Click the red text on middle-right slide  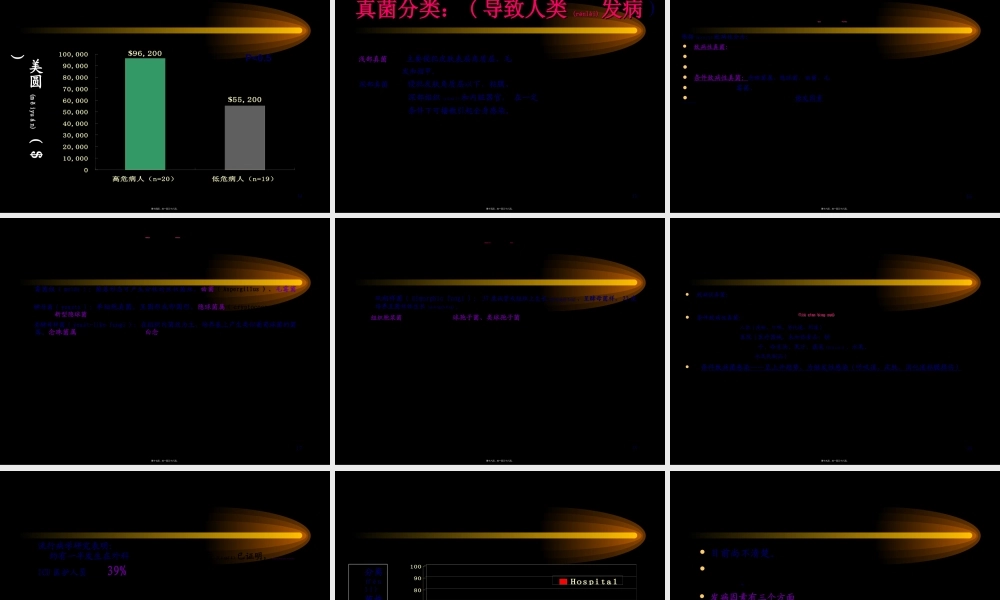coord(816,315)
